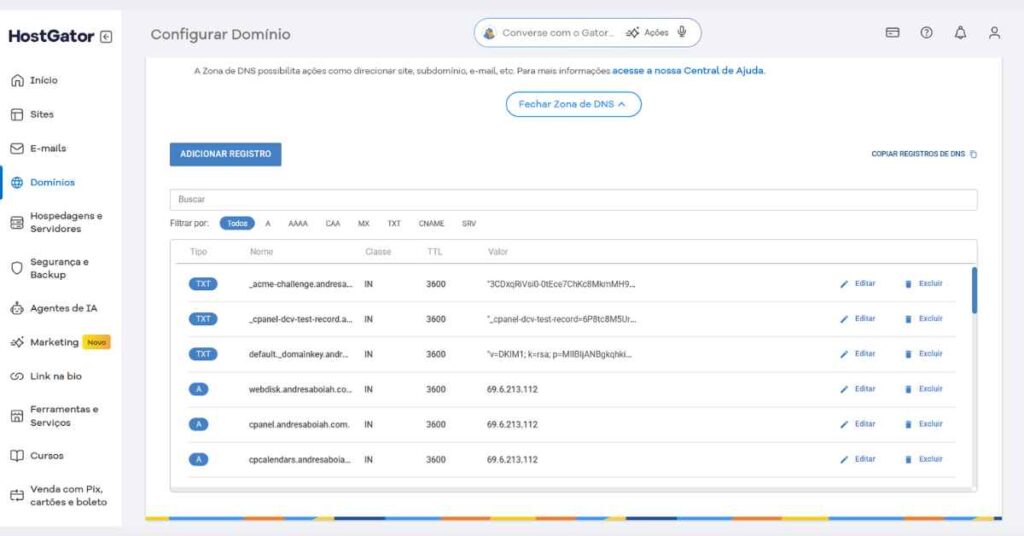Image resolution: width=1024 pixels, height=536 pixels.
Task: Filter records by AAAA type
Action: point(298,223)
